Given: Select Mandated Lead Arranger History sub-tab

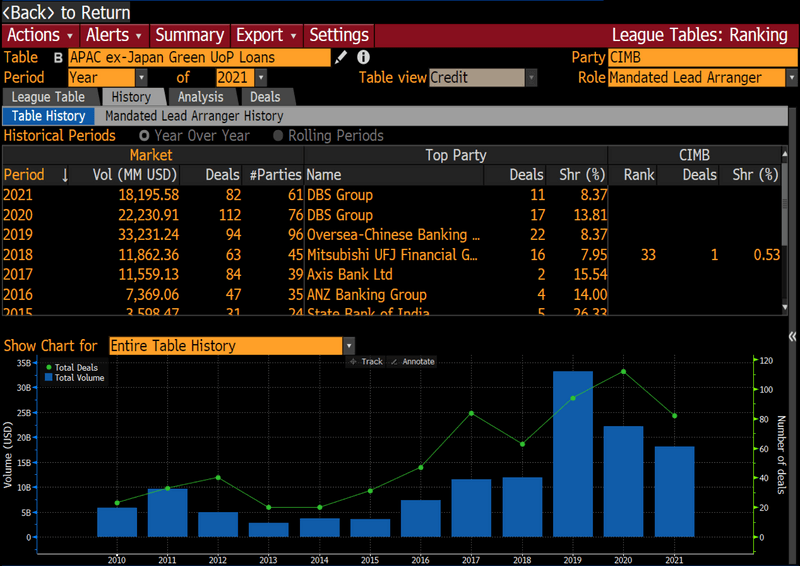Looking at the screenshot, I should (x=194, y=116).
